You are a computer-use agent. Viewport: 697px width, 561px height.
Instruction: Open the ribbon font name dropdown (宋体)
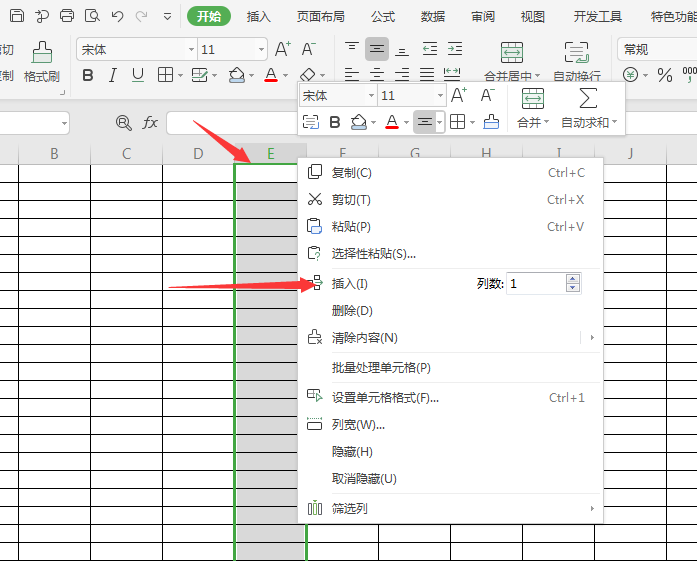click(191, 49)
